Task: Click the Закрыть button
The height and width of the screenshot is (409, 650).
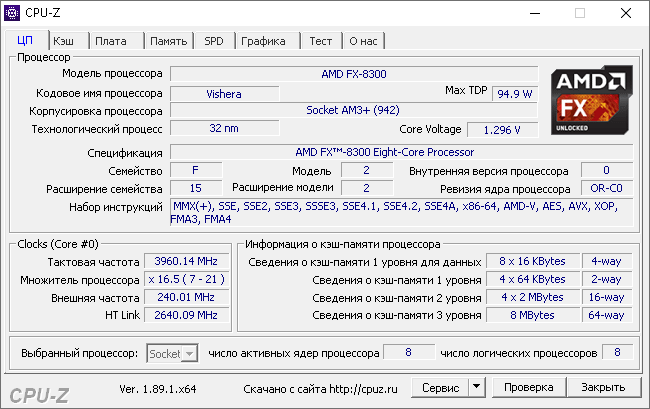Action: coord(603,387)
